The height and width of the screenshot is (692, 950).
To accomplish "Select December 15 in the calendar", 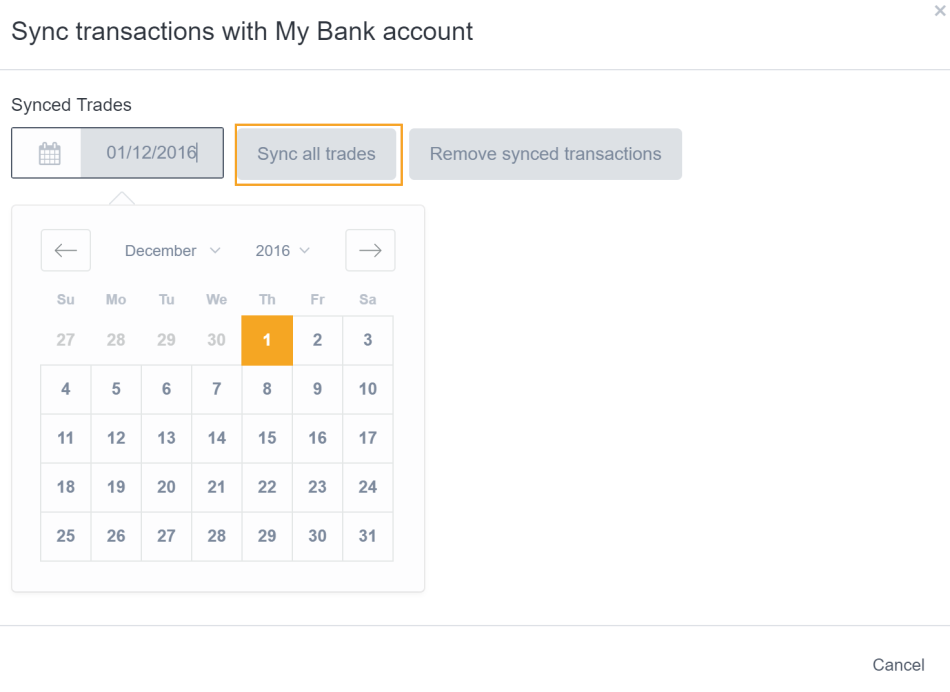I will [x=266, y=438].
